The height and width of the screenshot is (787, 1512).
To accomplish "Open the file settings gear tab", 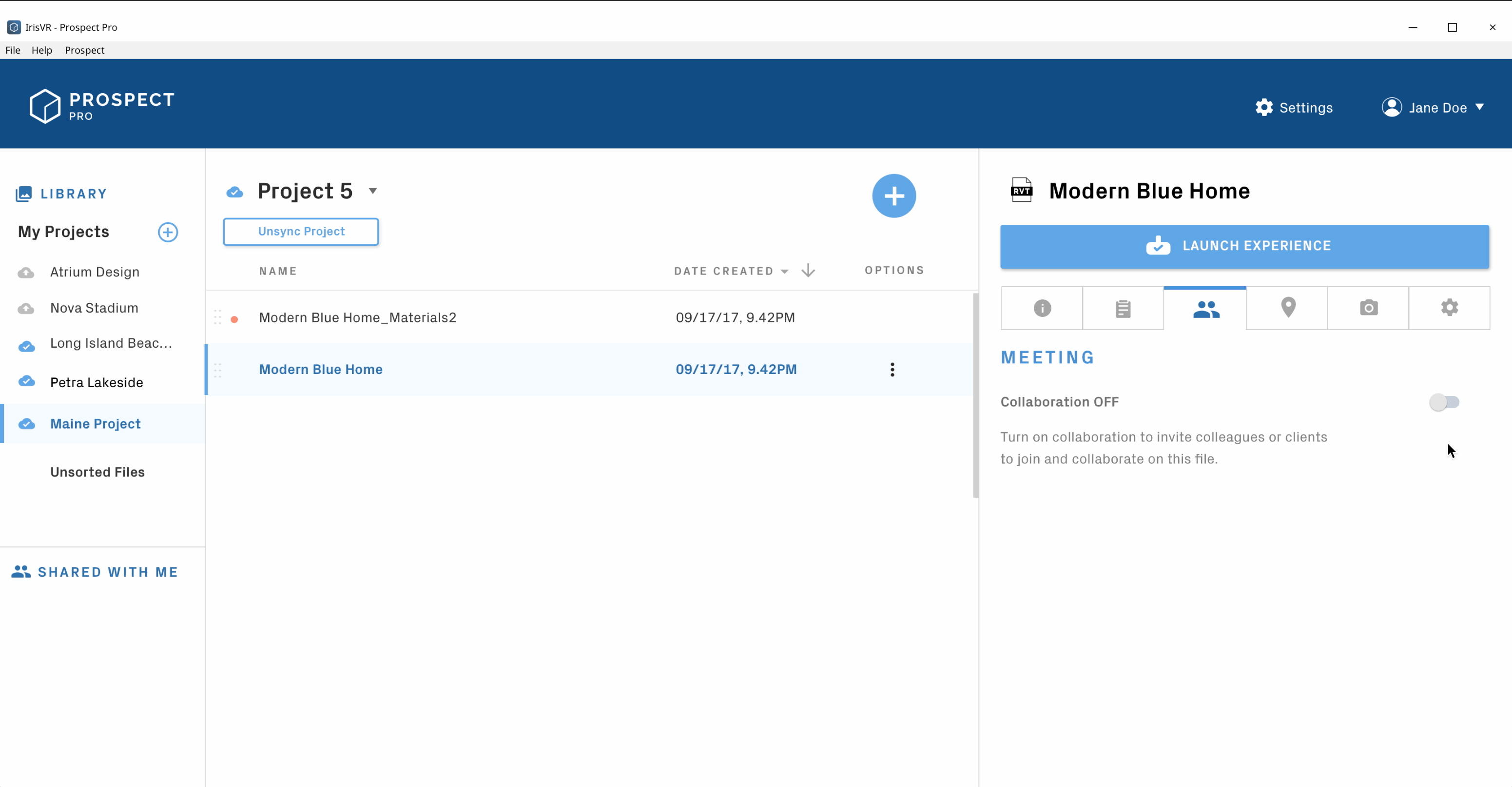I will (x=1449, y=308).
